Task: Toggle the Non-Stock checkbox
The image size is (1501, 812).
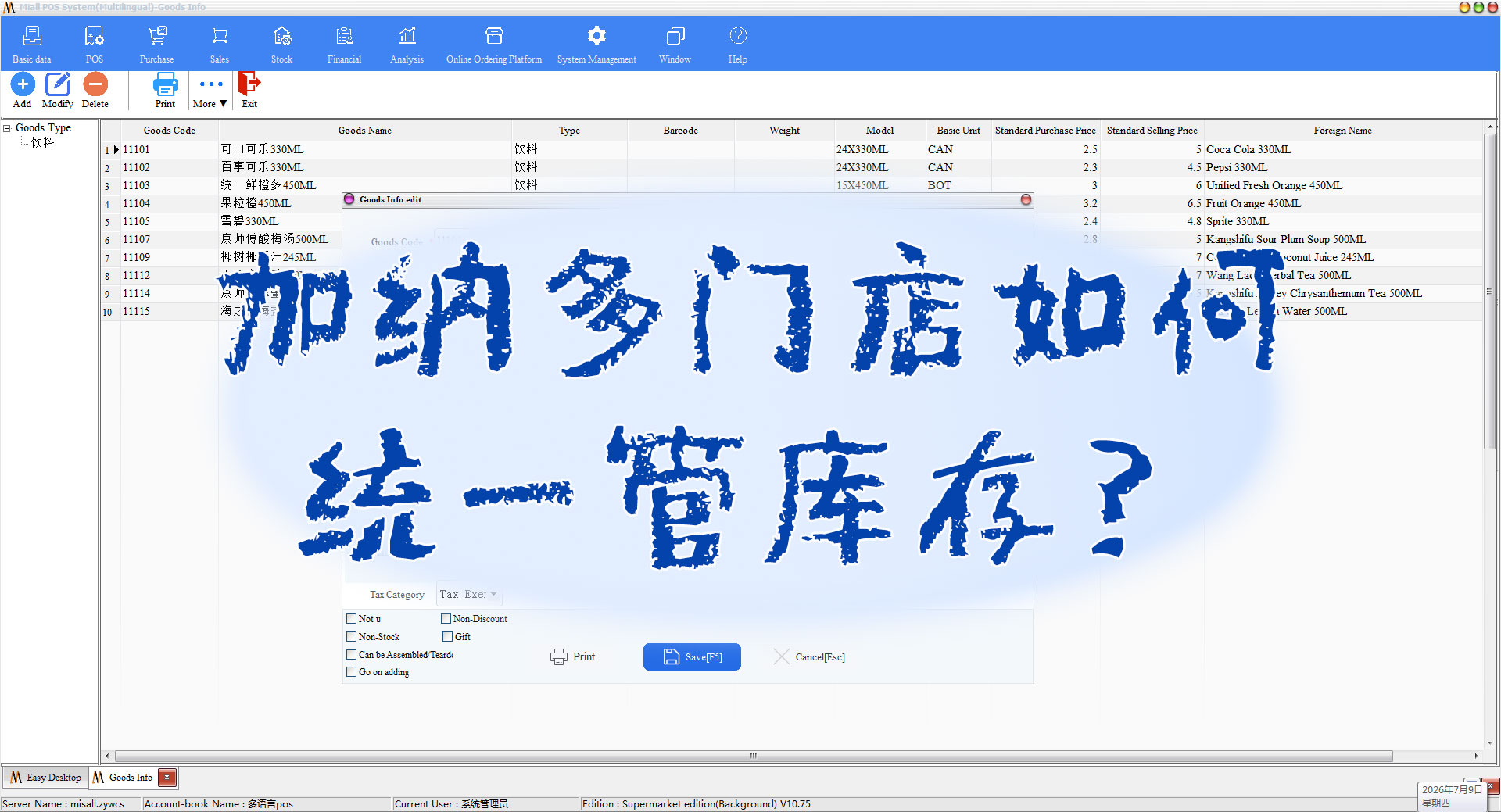Action: click(352, 637)
